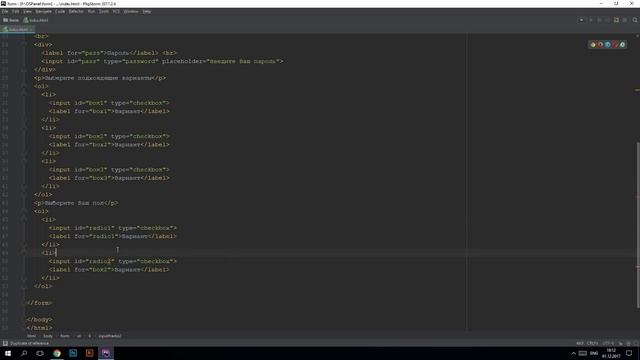The image size is (640, 360).
Task: Open the Tools menu
Action: pyautogui.click(x=104, y=11)
